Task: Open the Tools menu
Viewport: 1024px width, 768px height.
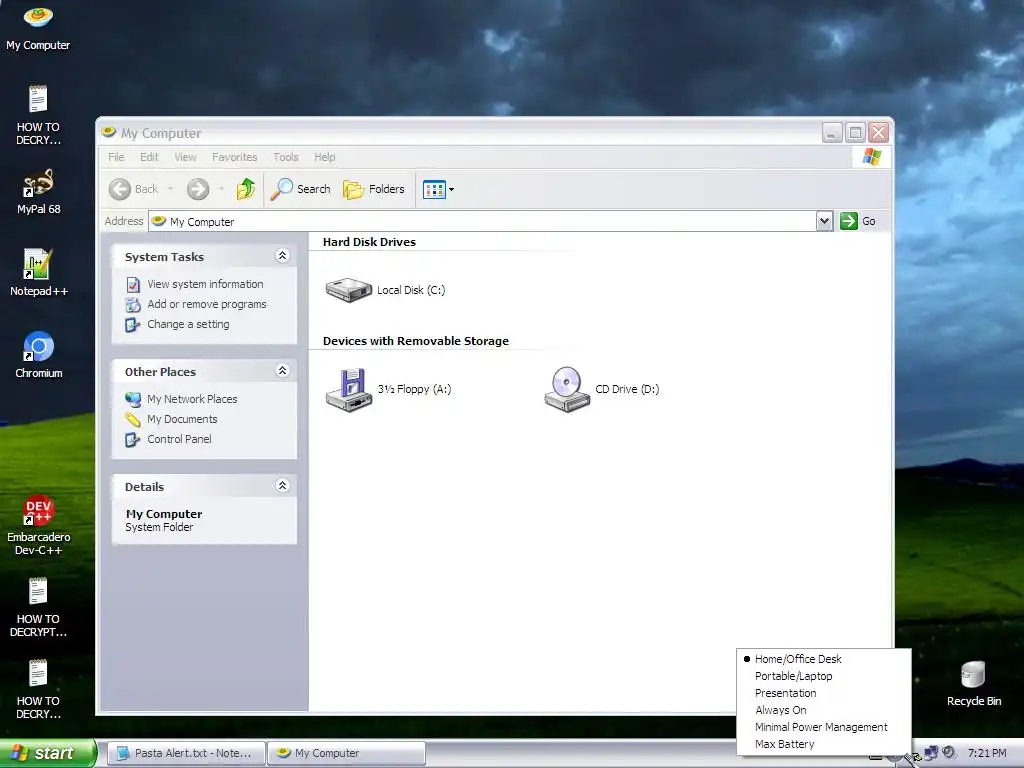Action: (285, 157)
